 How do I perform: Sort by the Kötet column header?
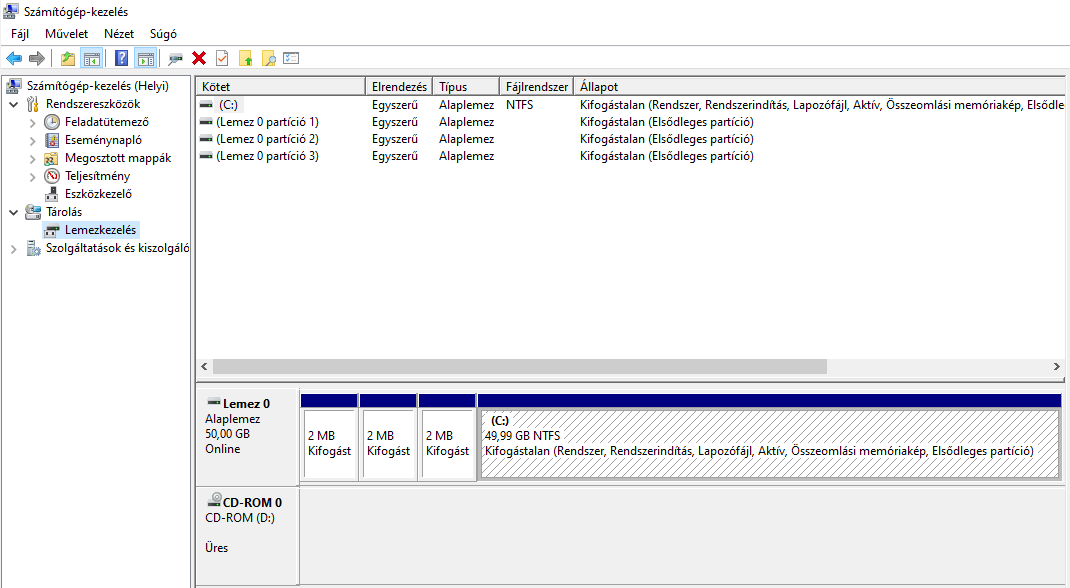280,87
